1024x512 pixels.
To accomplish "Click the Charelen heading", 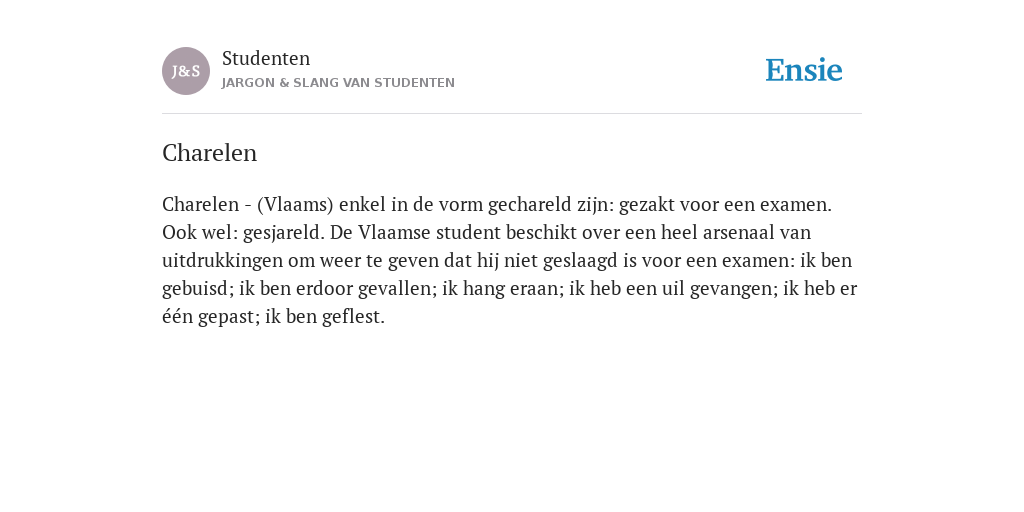I will coord(210,153).
